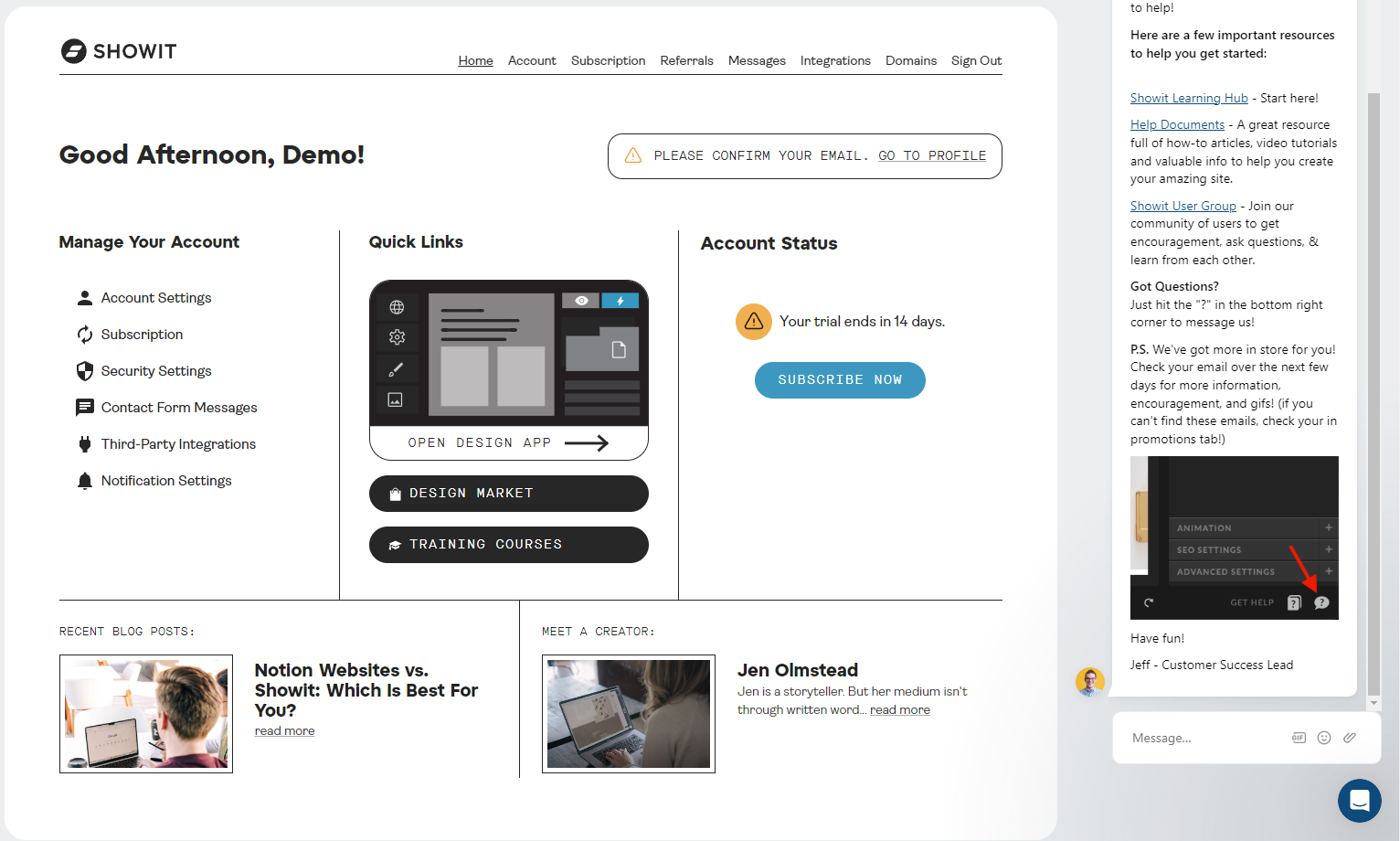Viewport: 1400px width, 841px height.
Task: Open Third-Party Integrations link
Action: 178,444
